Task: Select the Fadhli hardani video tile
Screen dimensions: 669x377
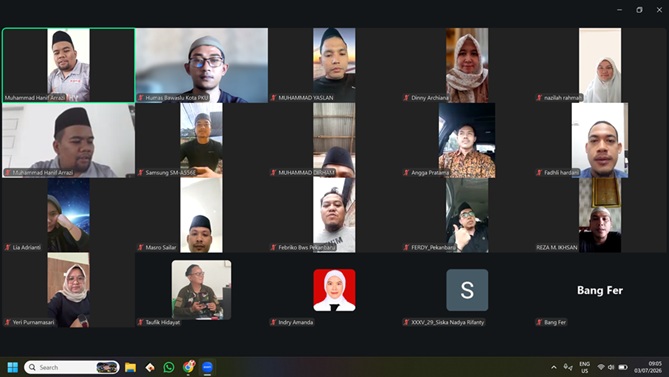Action: pyautogui.click(x=600, y=140)
